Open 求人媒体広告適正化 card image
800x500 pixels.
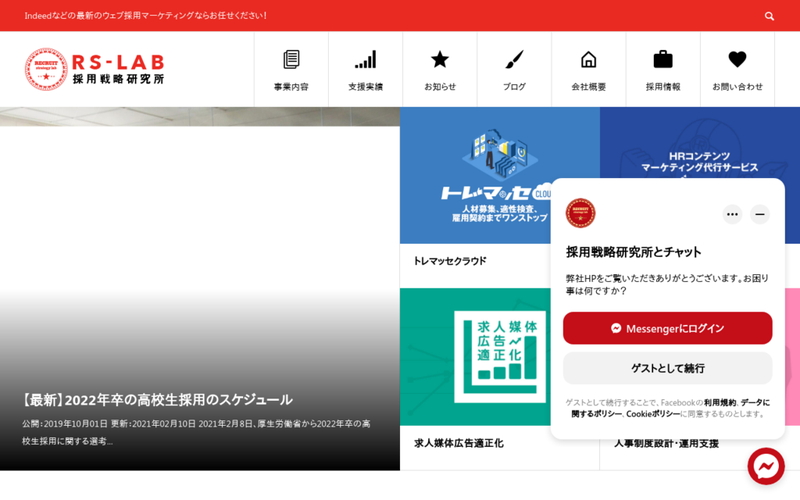click(499, 357)
